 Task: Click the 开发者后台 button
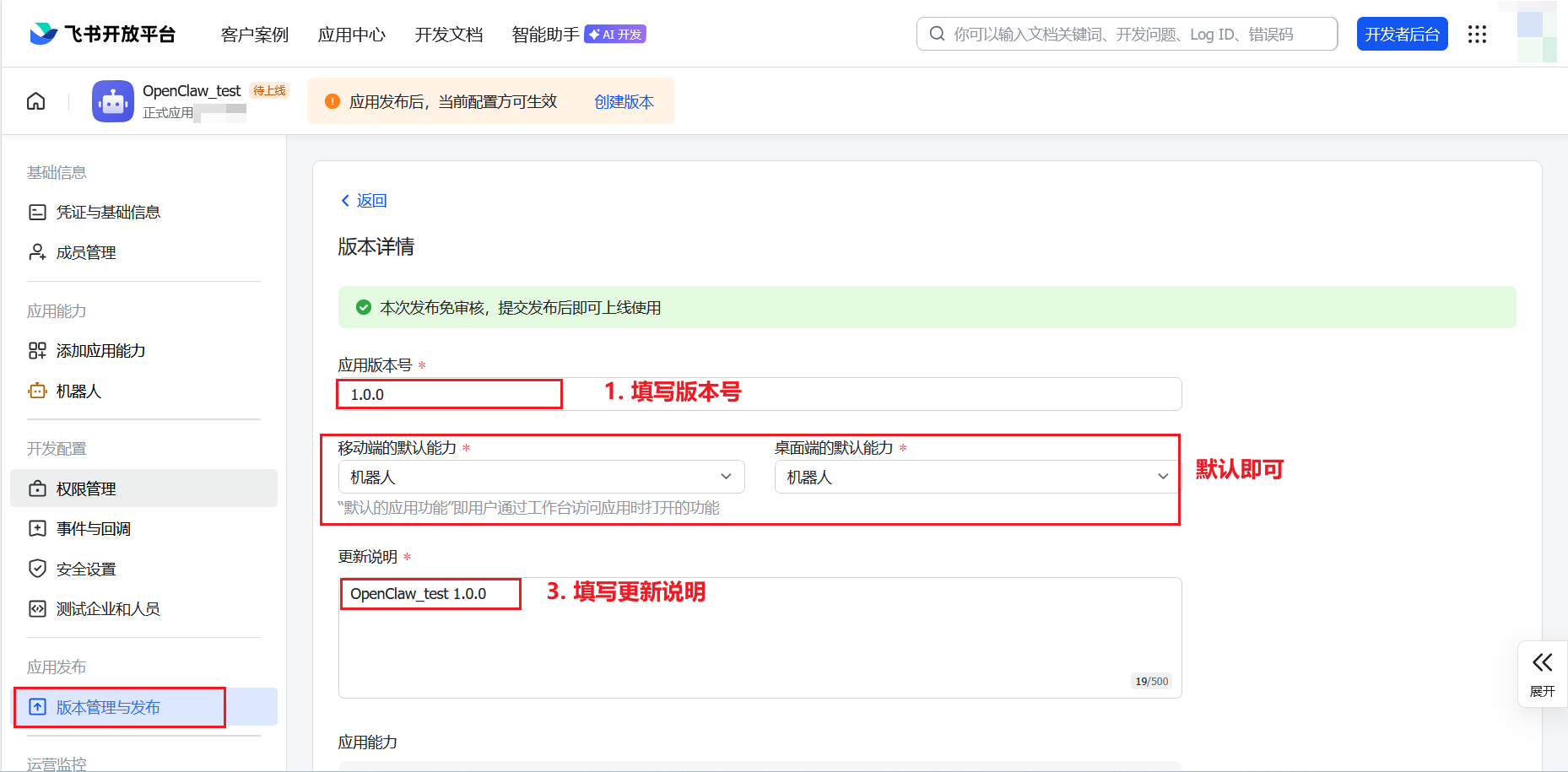click(x=1402, y=34)
